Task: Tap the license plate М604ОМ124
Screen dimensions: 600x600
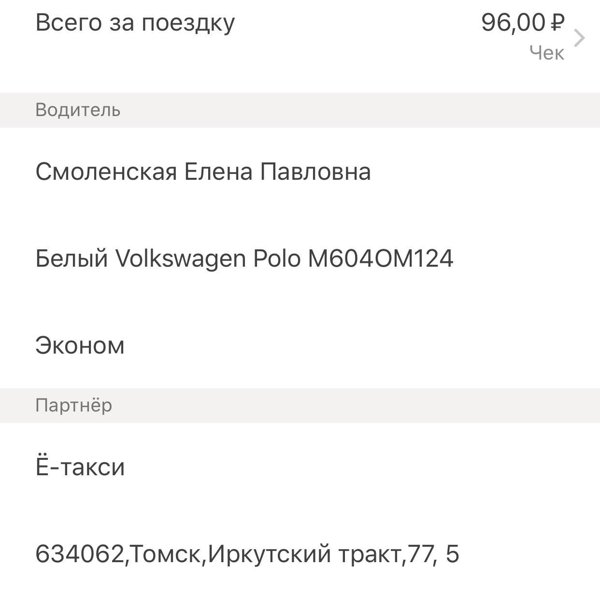Action: coord(381,258)
